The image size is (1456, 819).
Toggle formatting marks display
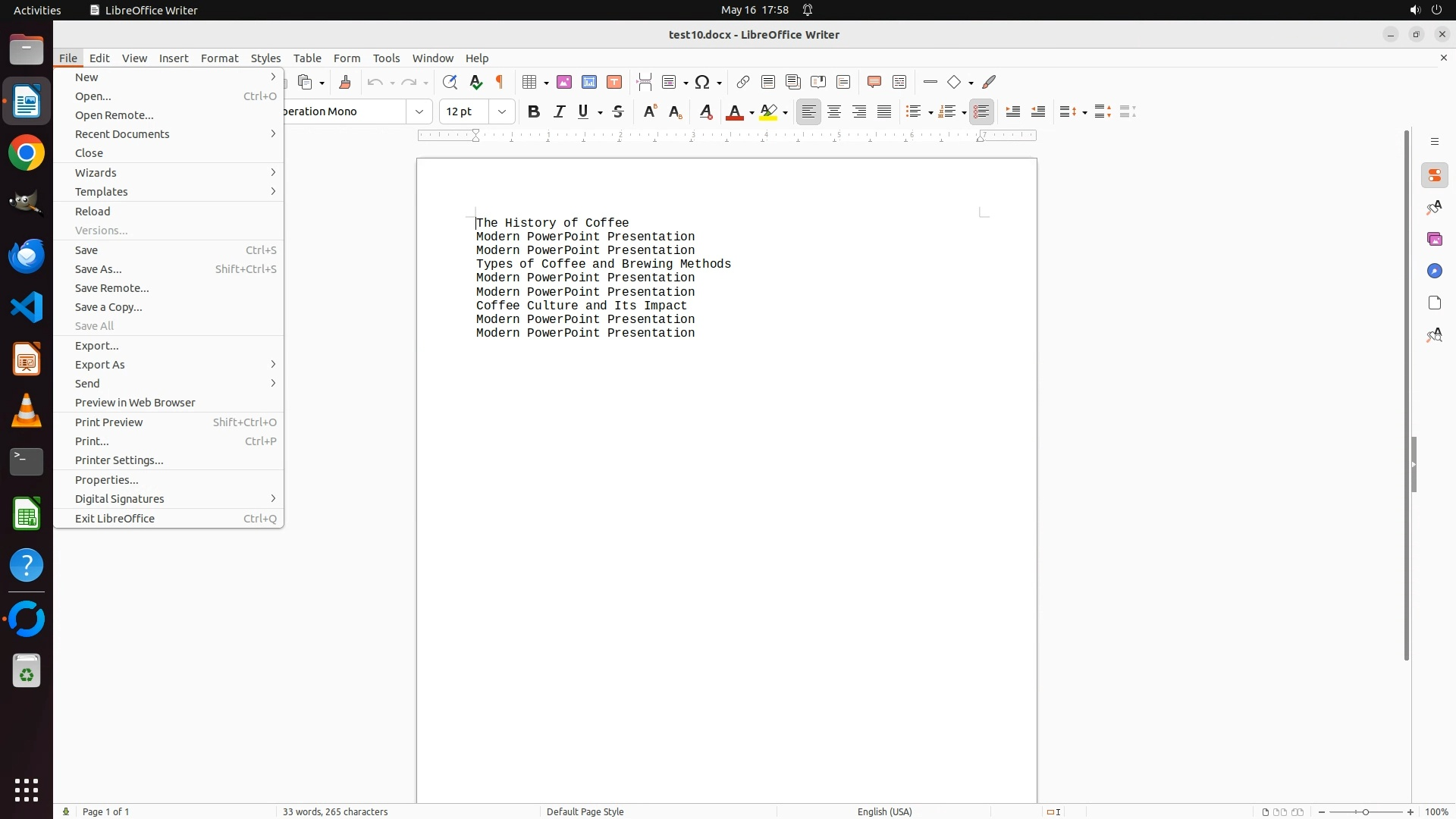coord(500,82)
